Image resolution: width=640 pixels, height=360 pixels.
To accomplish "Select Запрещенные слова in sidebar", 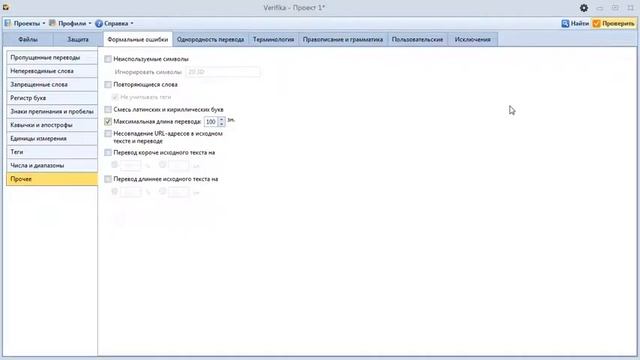I will click(52, 84).
